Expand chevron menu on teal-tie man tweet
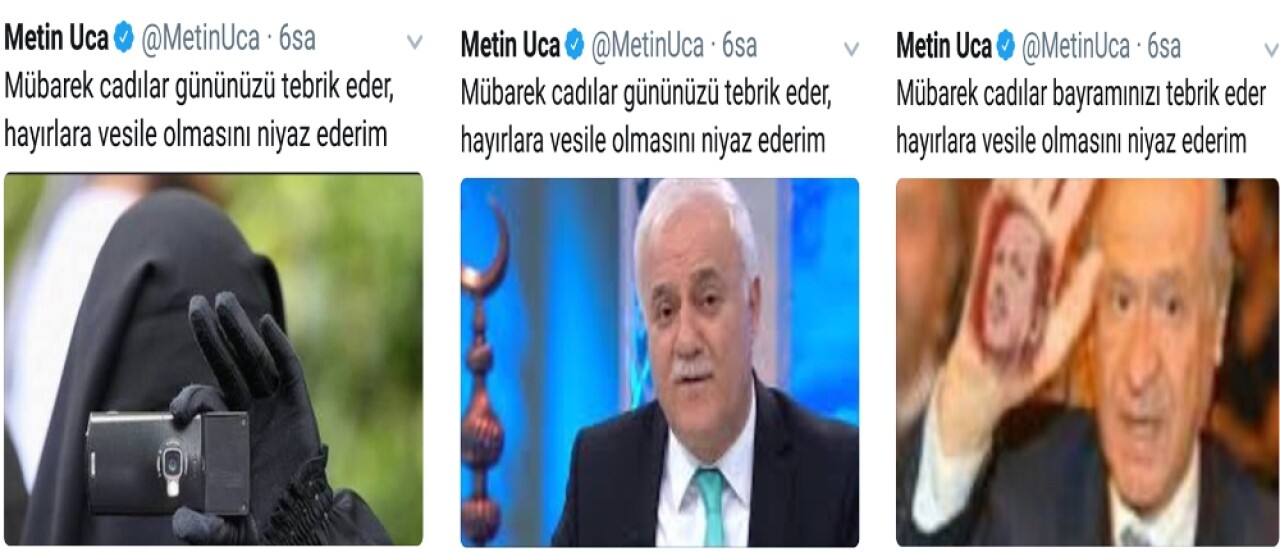This screenshot has height=552, width=1280. [x=851, y=47]
